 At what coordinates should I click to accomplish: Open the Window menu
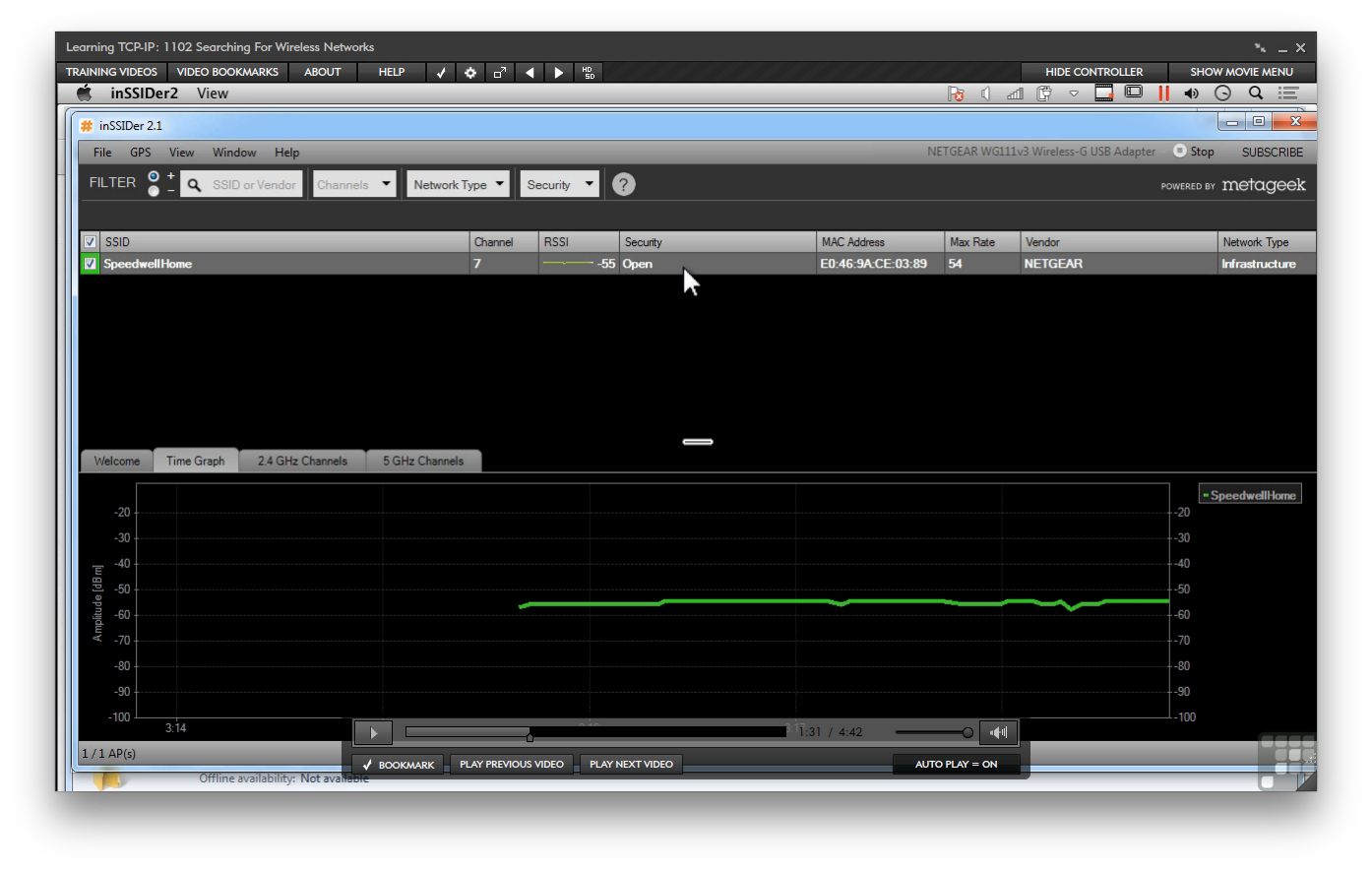[x=234, y=153]
